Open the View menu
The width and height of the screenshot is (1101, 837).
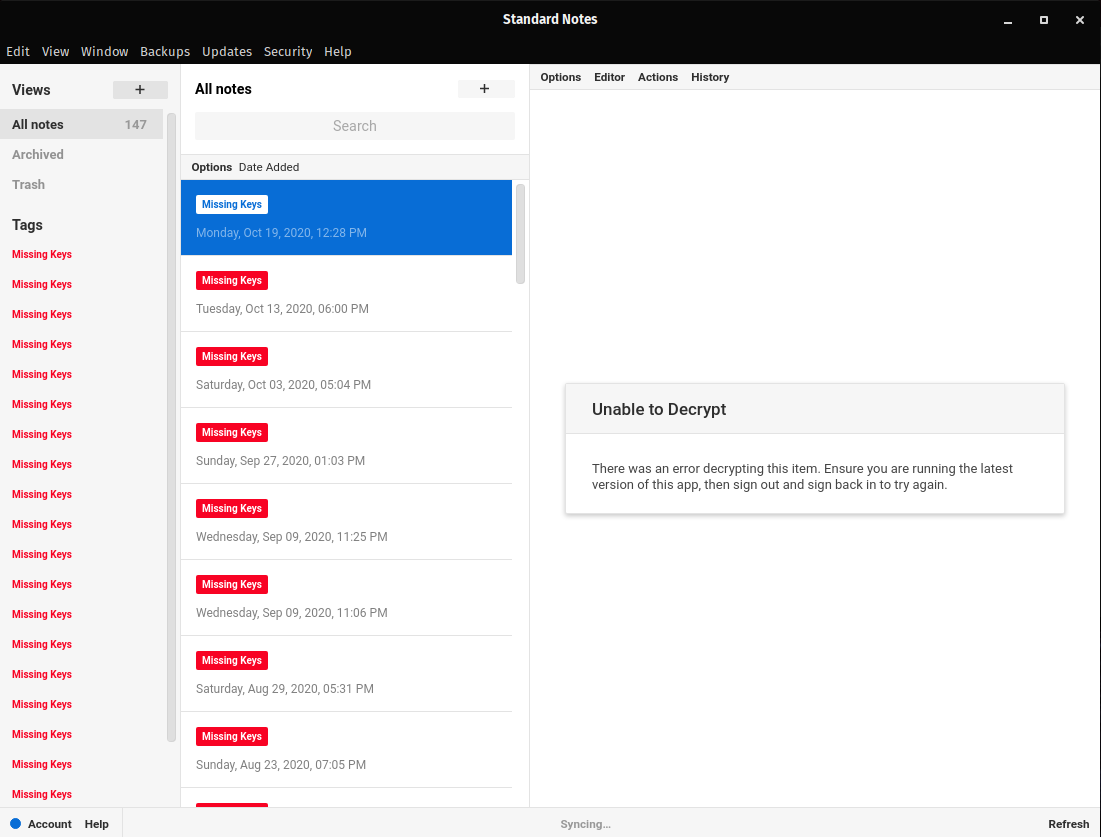[x=55, y=51]
